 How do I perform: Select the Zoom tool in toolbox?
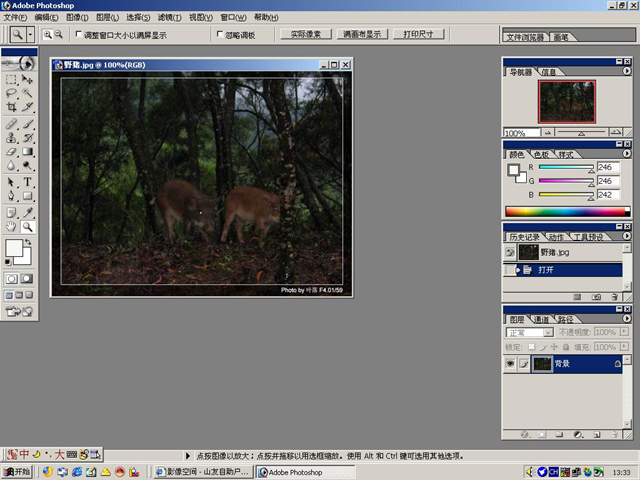(27, 227)
